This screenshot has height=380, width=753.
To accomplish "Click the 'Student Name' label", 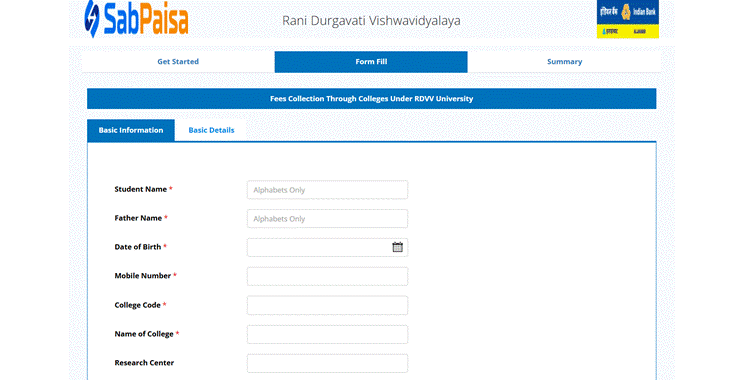I will click(x=141, y=189).
